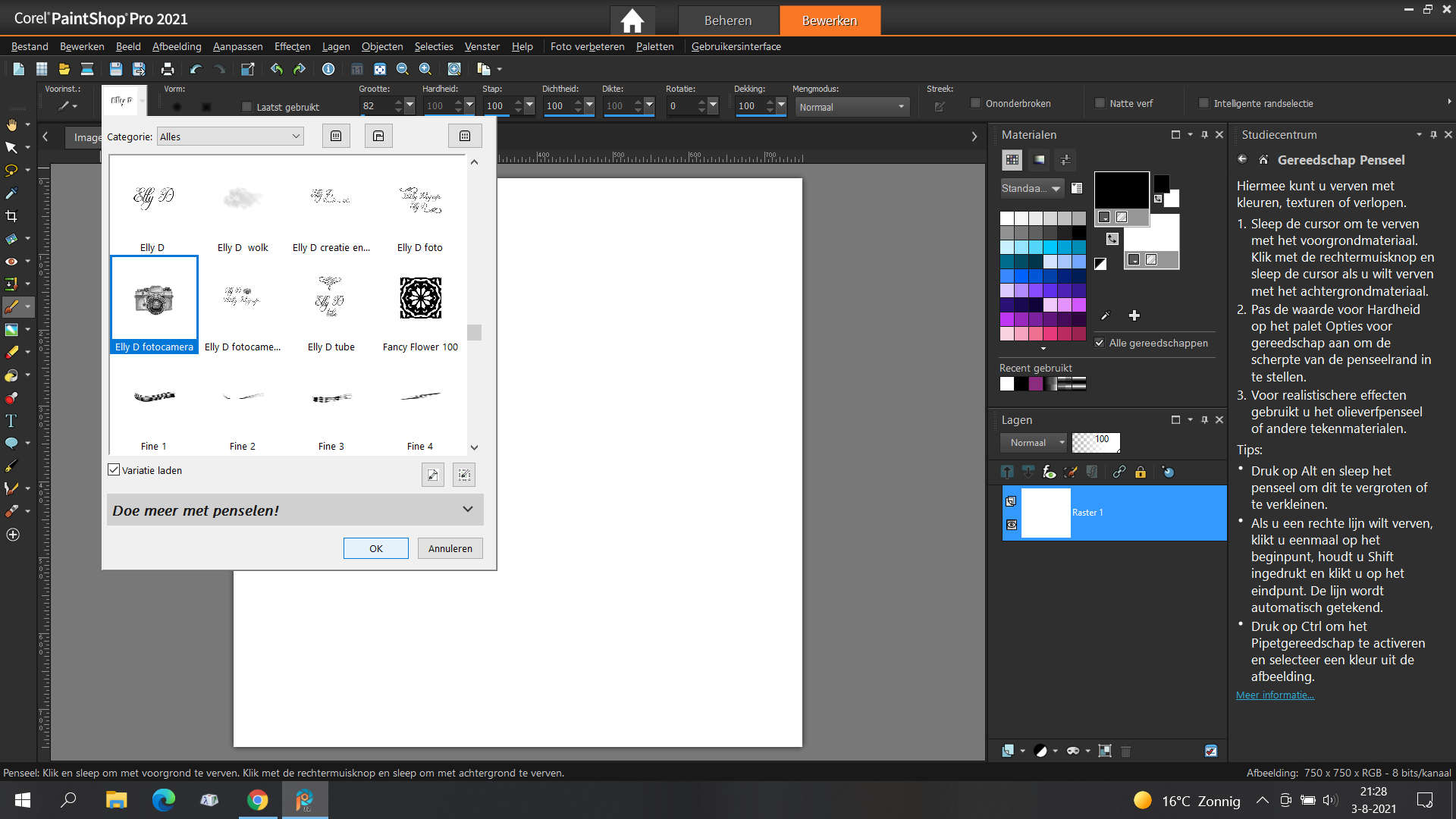Click the Zoom out magnifier icon
Image resolution: width=1456 pixels, height=819 pixels.
pos(403,69)
